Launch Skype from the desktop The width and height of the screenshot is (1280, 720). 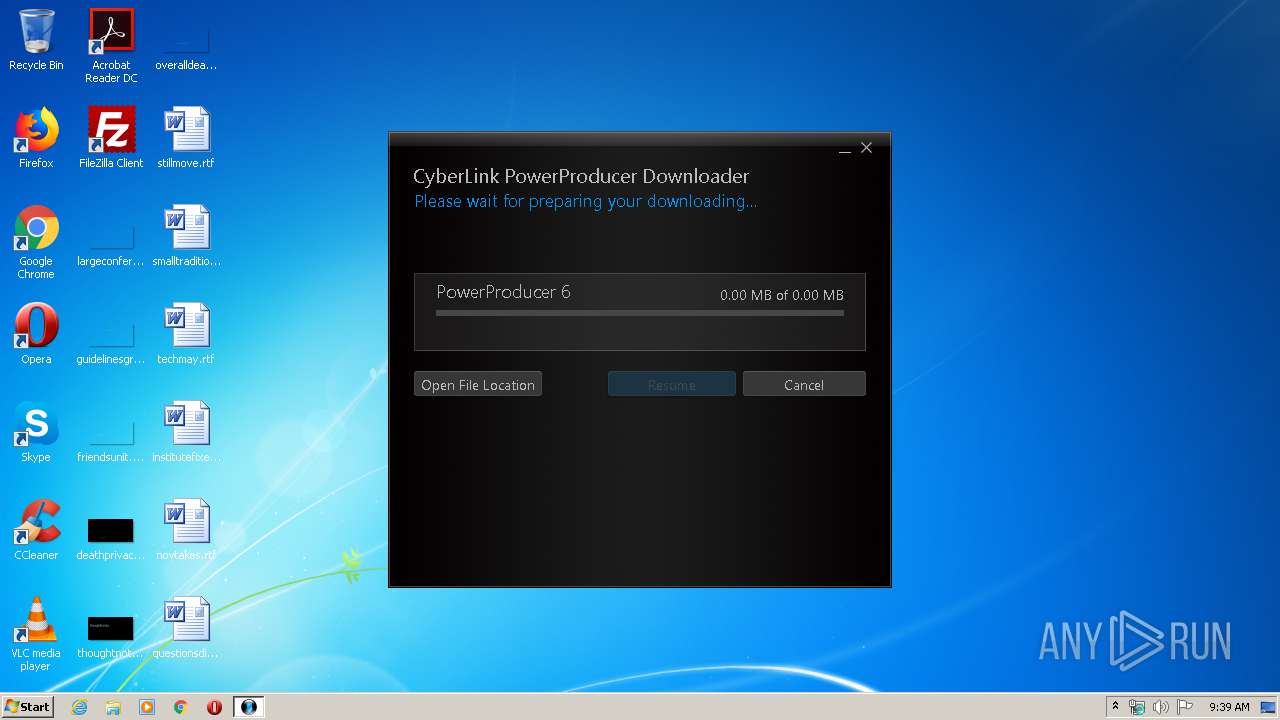pos(36,432)
